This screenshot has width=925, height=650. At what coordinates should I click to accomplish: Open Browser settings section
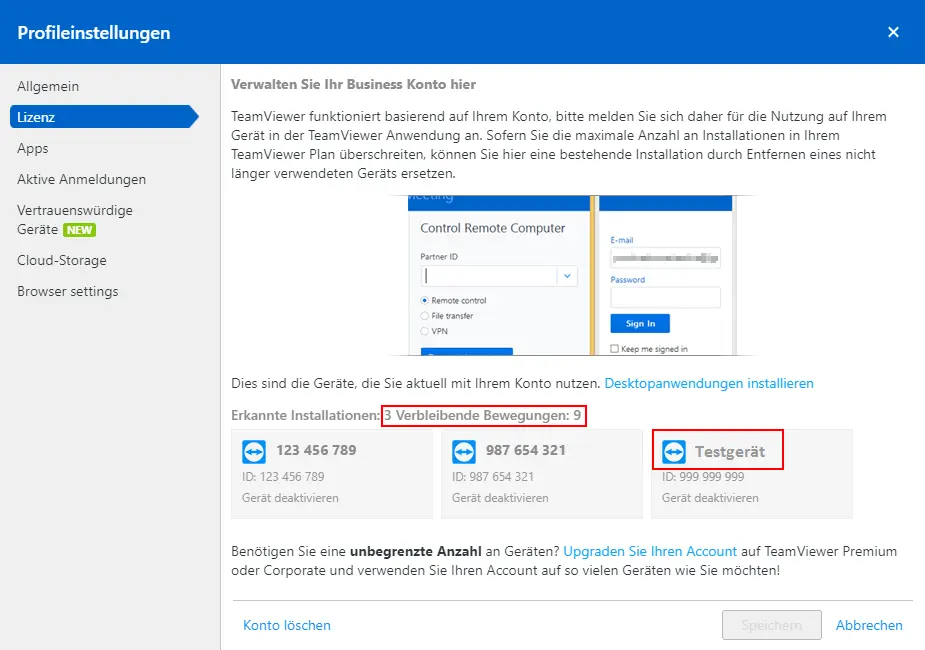pos(68,291)
